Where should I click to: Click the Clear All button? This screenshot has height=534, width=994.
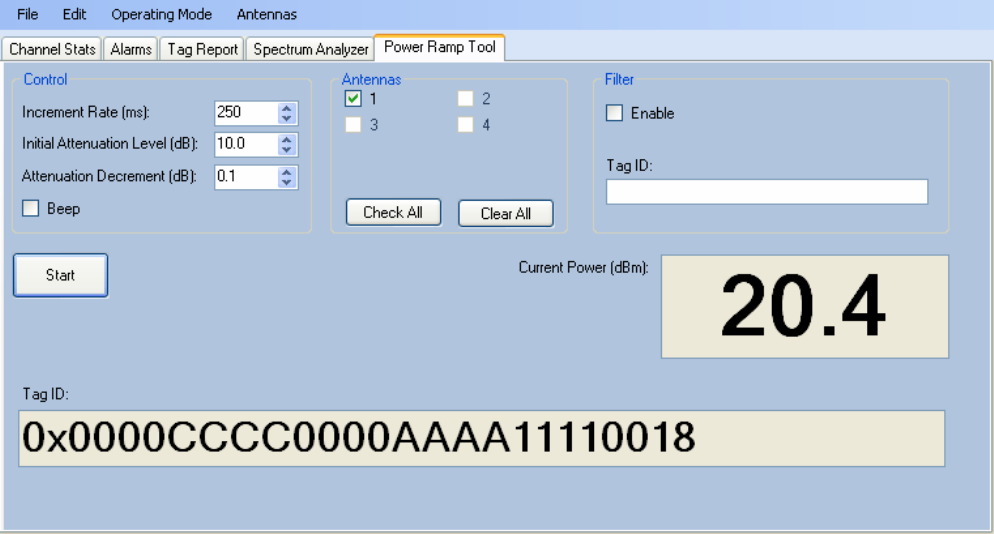point(506,213)
